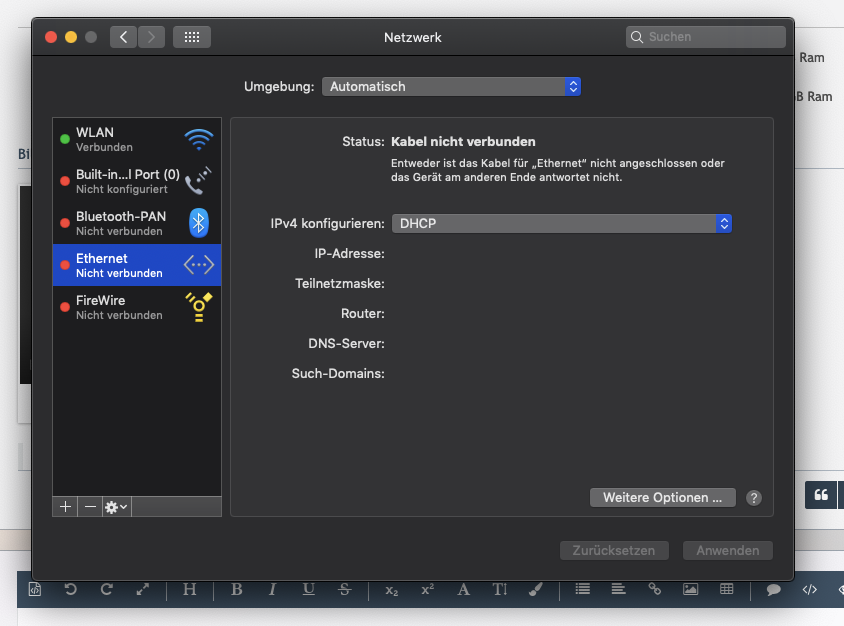Select the Built-in Port (0) service

pyautogui.click(x=137, y=181)
